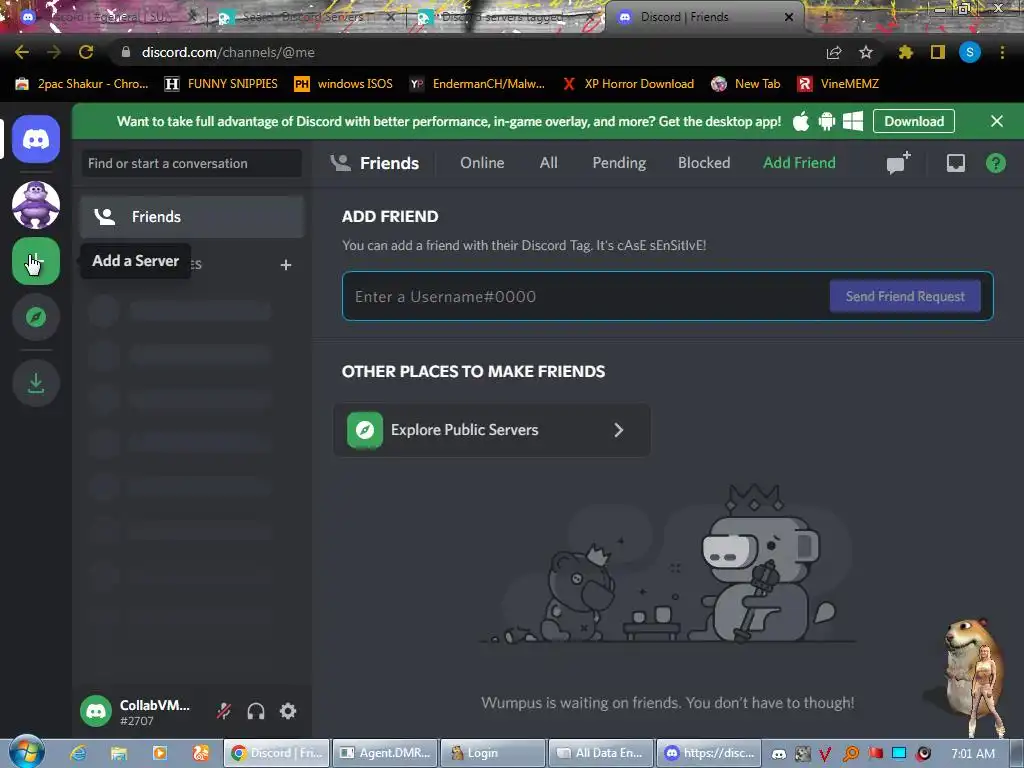Switch to the Pending tab
The height and width of the screenshot is (768, 1024).
tap(619, 163)
